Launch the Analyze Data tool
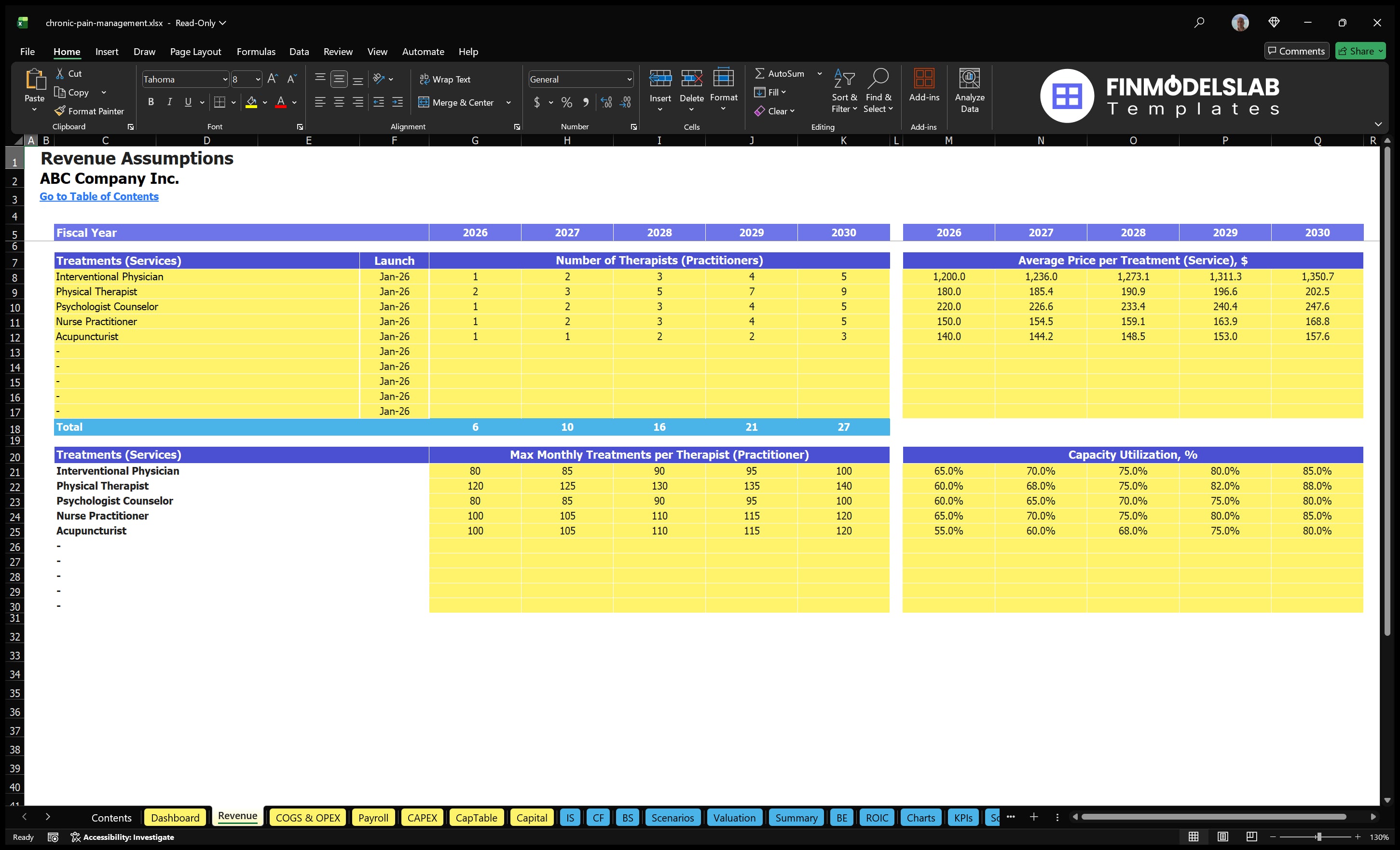 (x=970, y=91)
